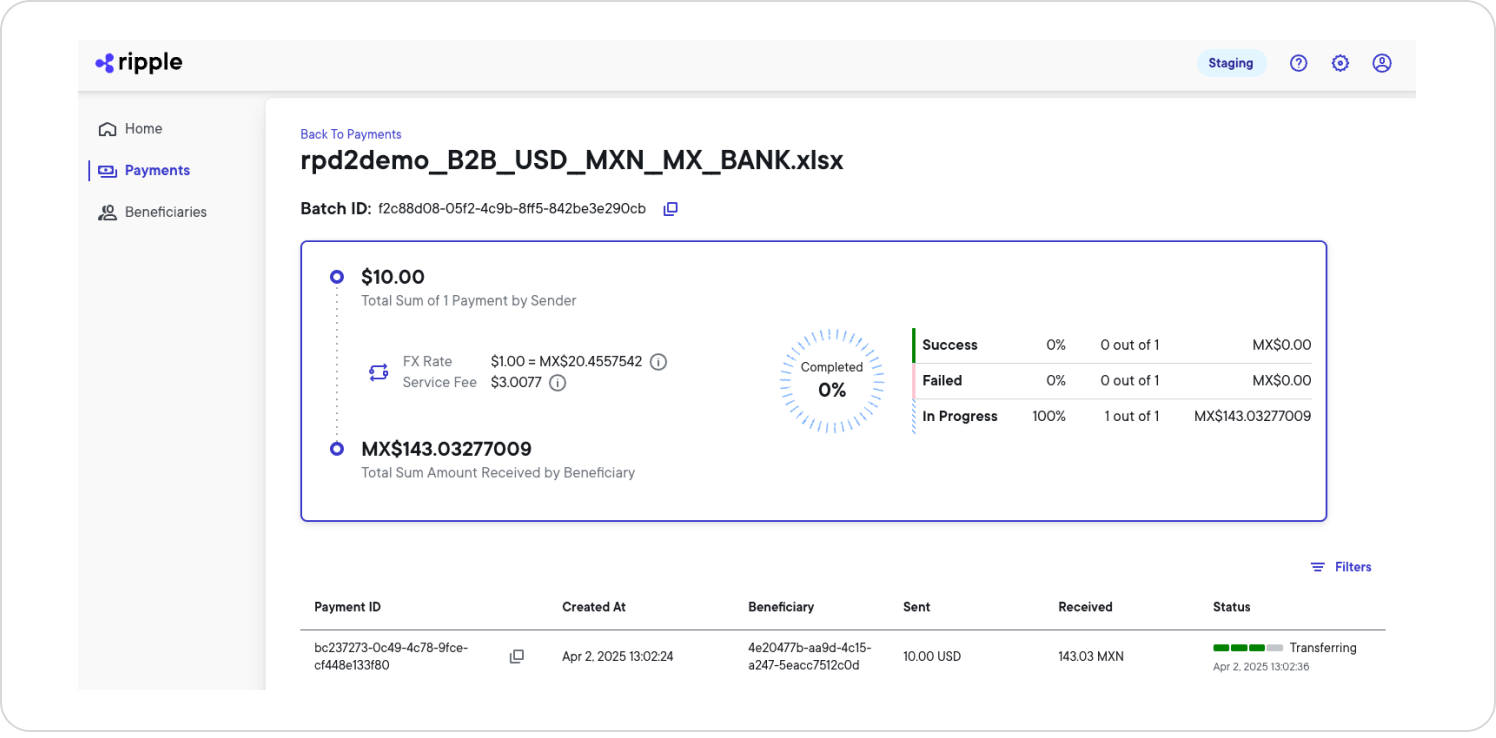The image size is (1496, 738).
Task: Click the Completed 0% progress circle
Action: coord(832,381)
